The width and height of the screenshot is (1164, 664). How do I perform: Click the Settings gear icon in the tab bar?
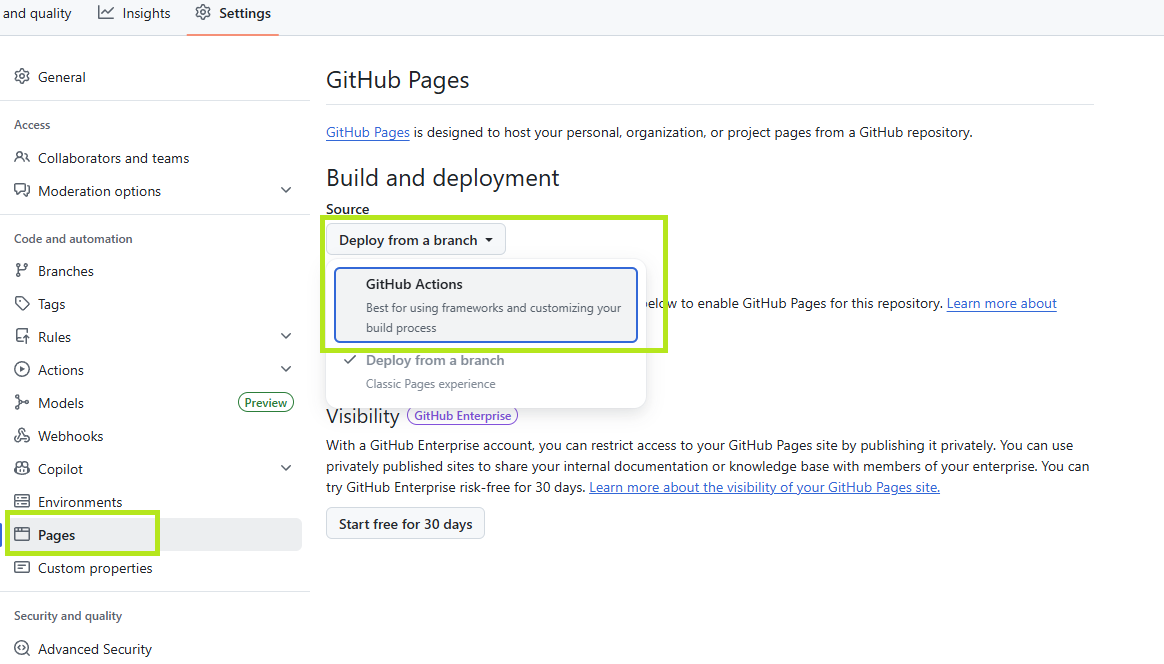pos(203,13)
